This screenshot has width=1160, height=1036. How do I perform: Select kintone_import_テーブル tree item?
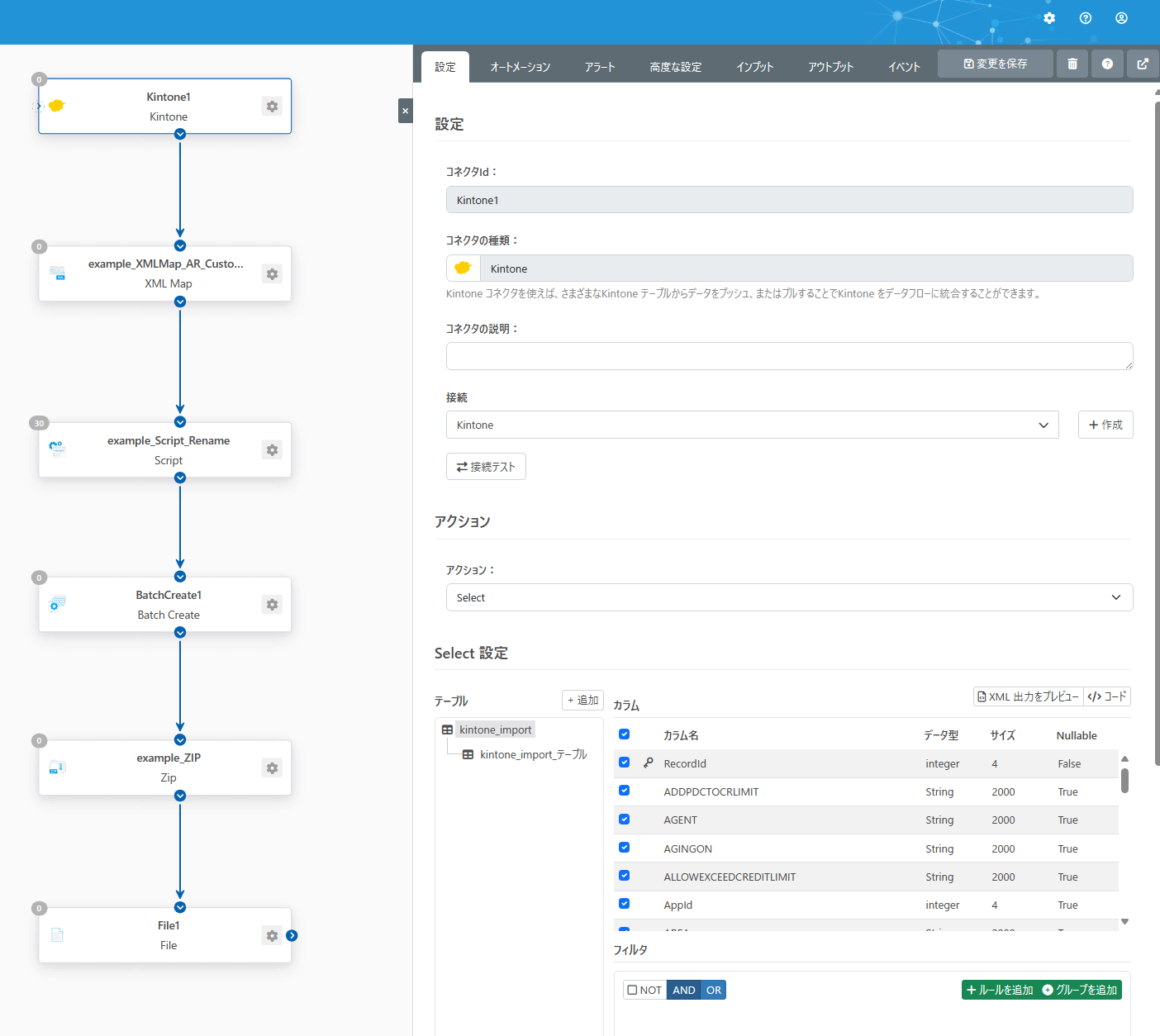click(x=534, y=755)
